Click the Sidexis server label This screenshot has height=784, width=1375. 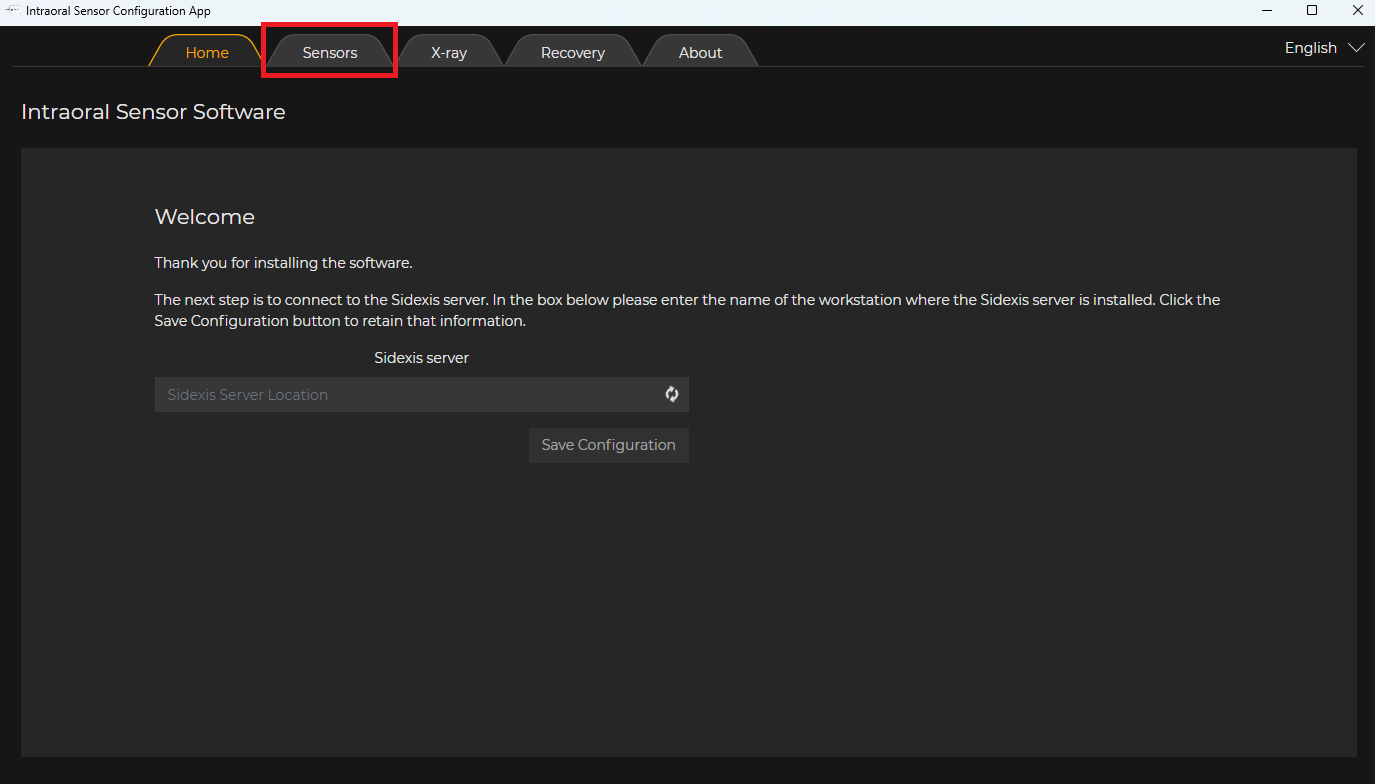tap(421, 357)
